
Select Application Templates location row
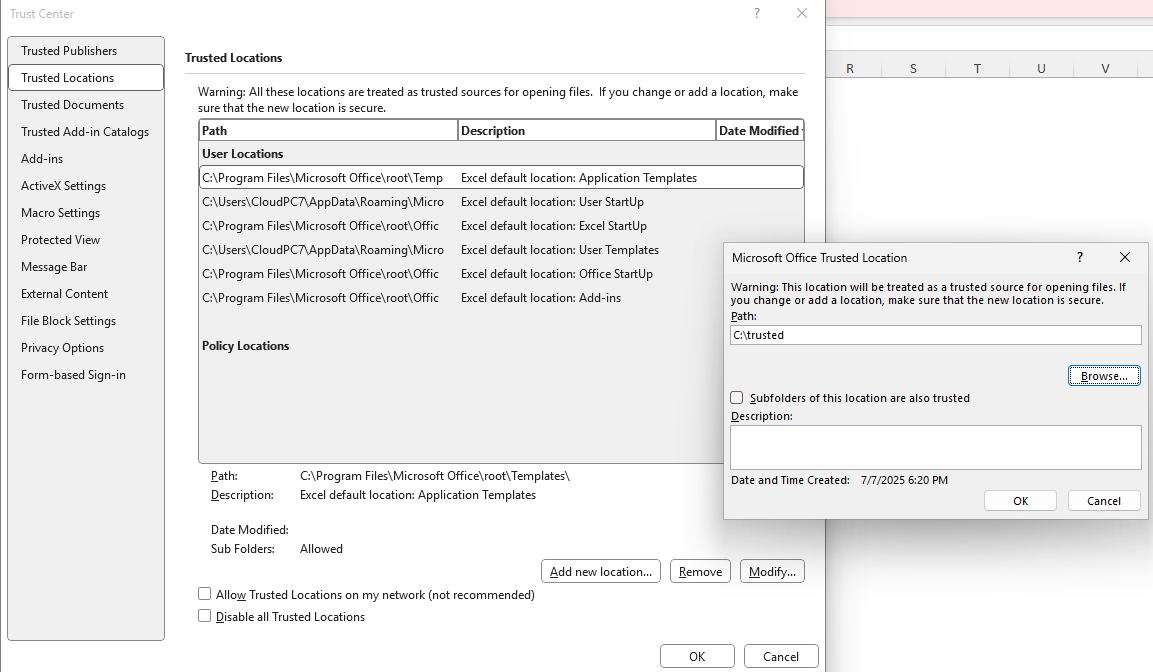[501, 178]
